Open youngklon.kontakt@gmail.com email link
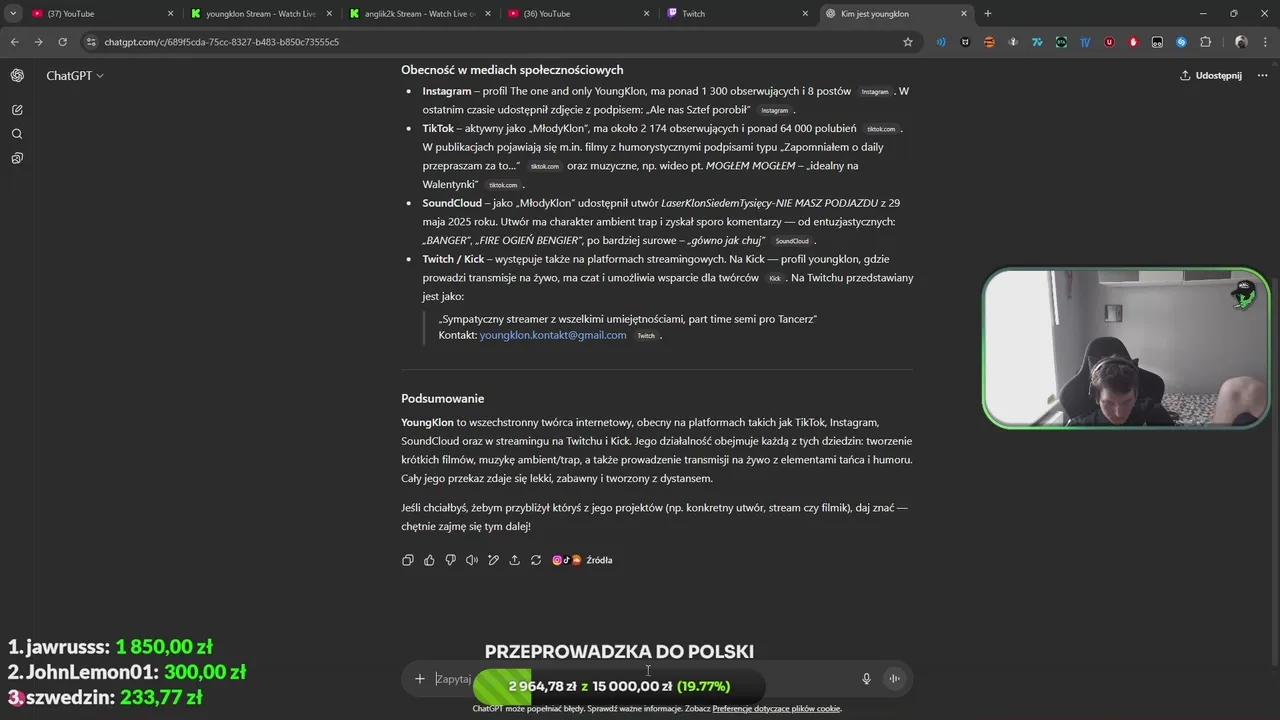Image resolution: width=1280 pixels, height=720 pixels. tap(553, 335)
